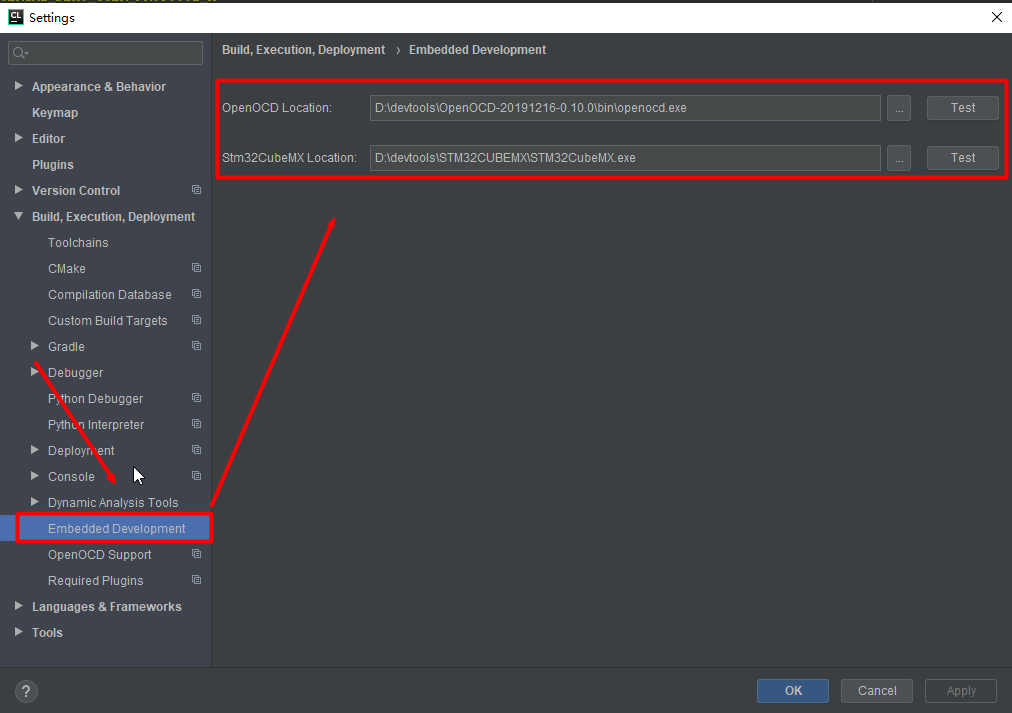Click the project-level icon beside Gradle
This screenshot has height=713, width=1012.
[196, 346]
